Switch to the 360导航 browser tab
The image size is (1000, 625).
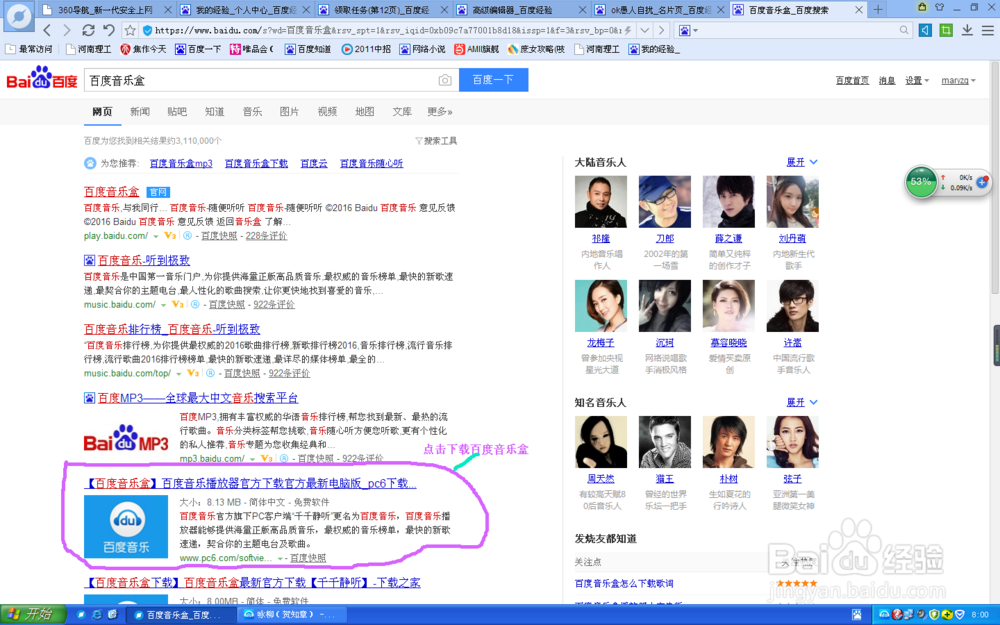pyautogui.click(x=106, y=10)
